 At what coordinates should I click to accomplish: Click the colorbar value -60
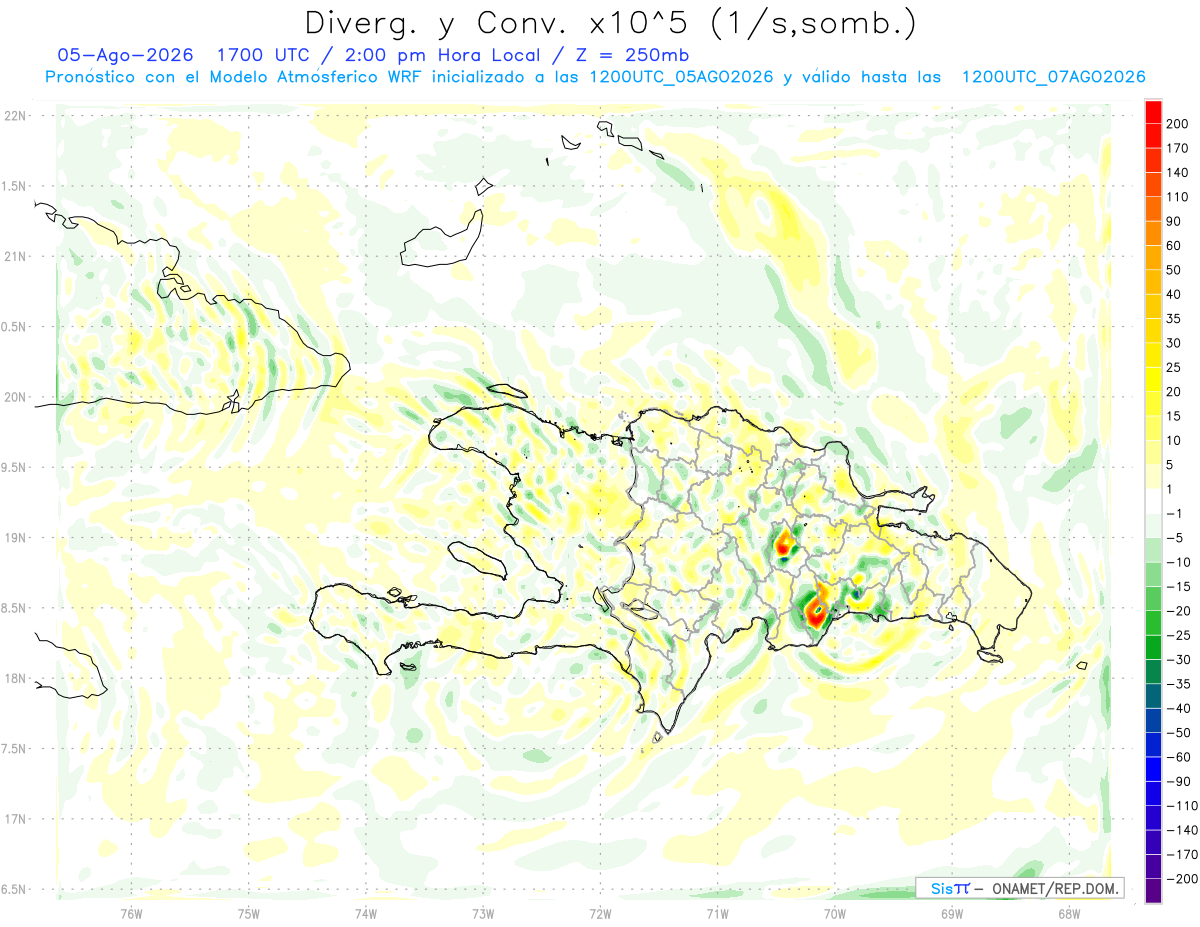pos(1178,757)
